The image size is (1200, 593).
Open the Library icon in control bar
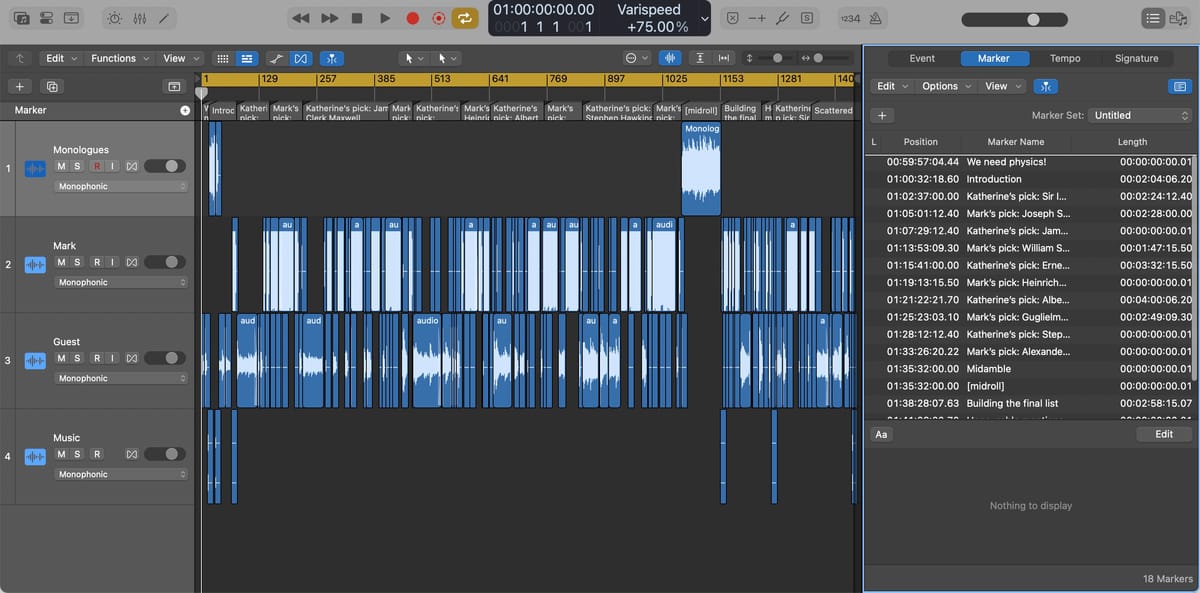[20, 18]
